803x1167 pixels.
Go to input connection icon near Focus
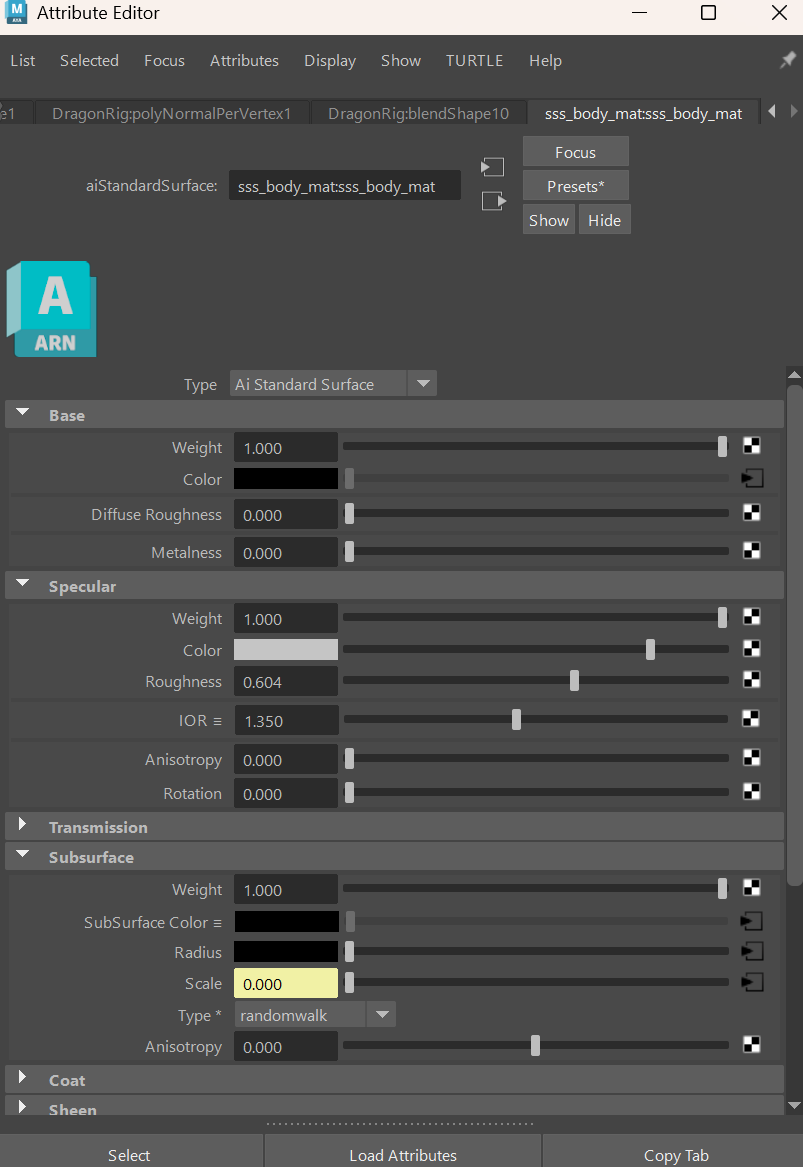pyautogui.click(x=493, y=167)
